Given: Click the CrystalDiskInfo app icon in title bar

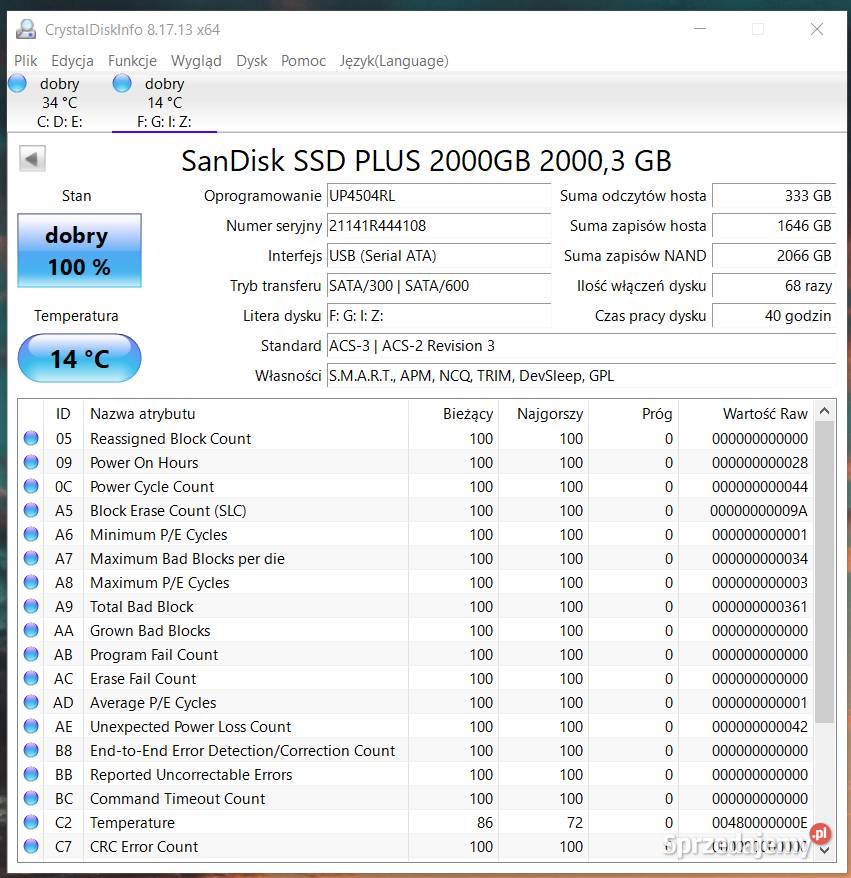Looking at the screenshot, I should (26, 29).
